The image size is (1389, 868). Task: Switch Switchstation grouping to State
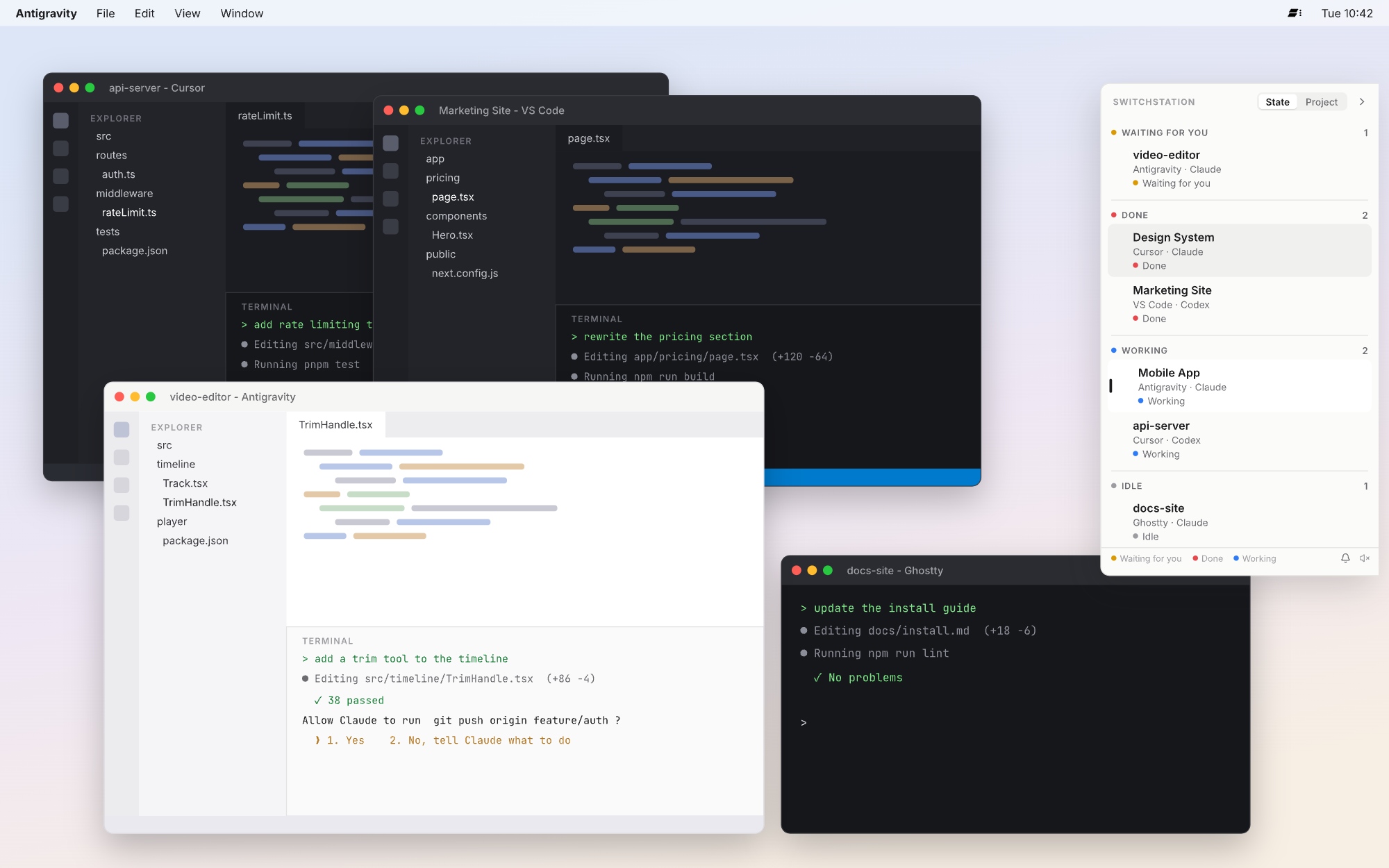pyautogui.click(x=1277, y=102)
